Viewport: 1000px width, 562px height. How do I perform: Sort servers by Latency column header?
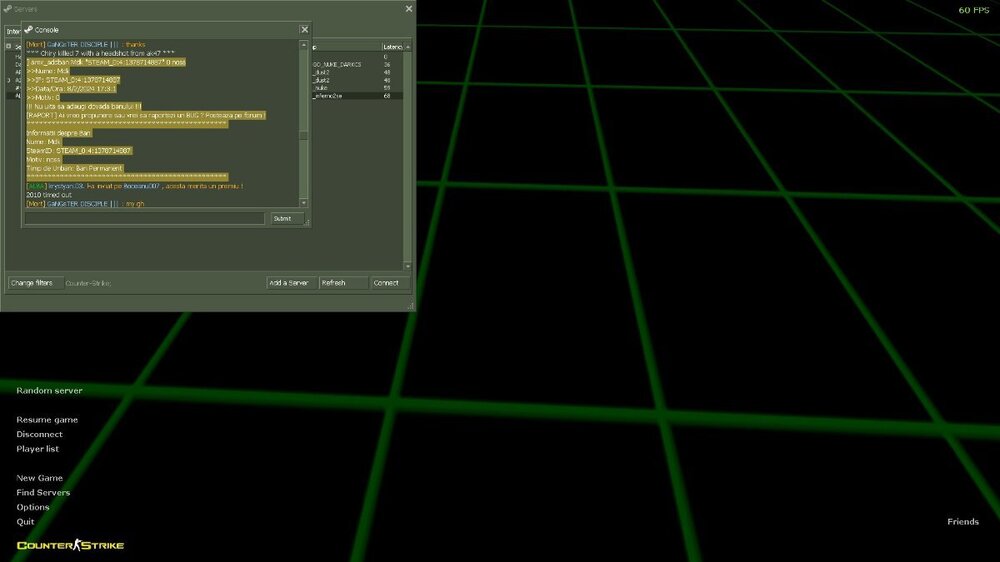click(x=393, y=47)
